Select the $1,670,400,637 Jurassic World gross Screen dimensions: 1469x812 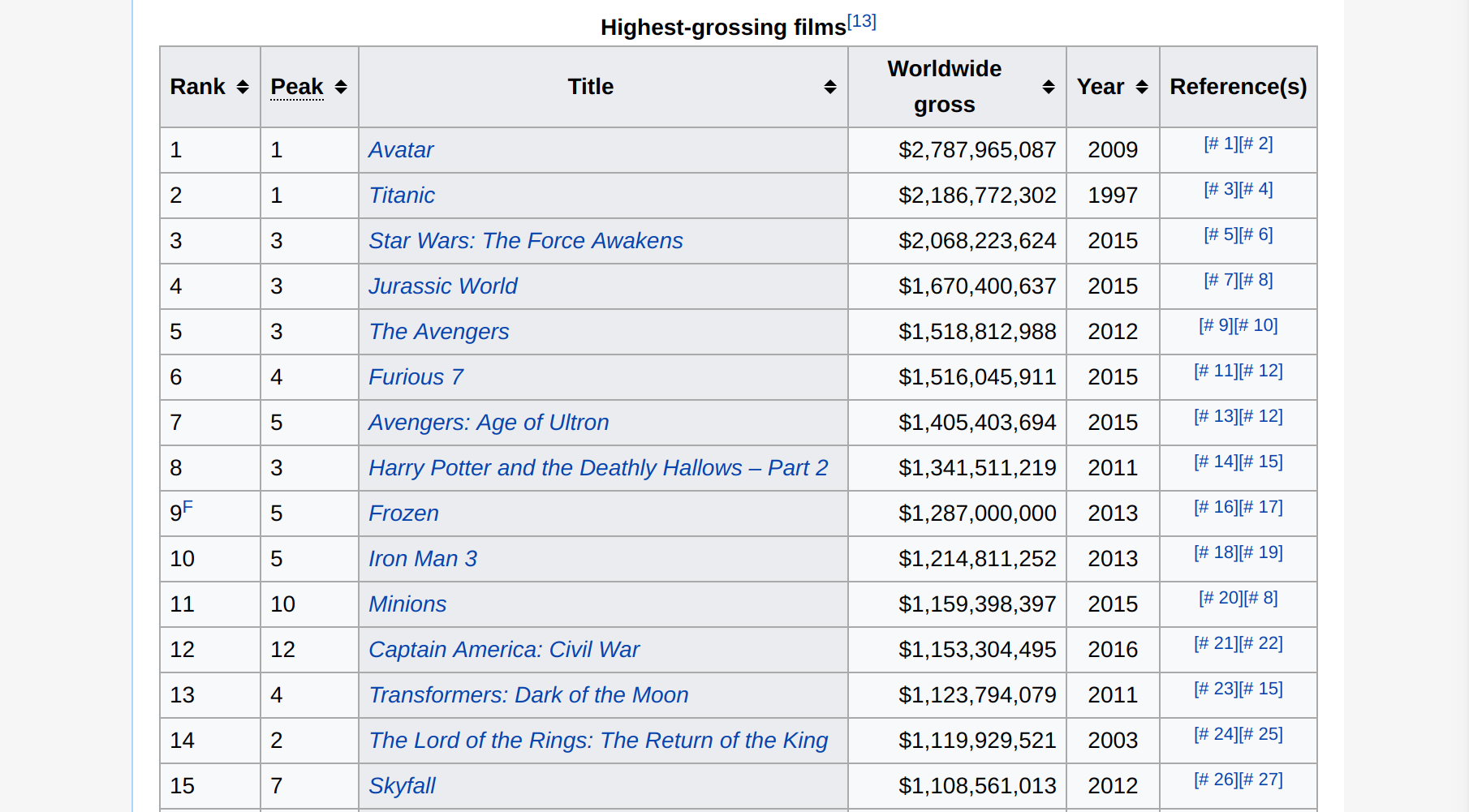[x=977, y=286]
